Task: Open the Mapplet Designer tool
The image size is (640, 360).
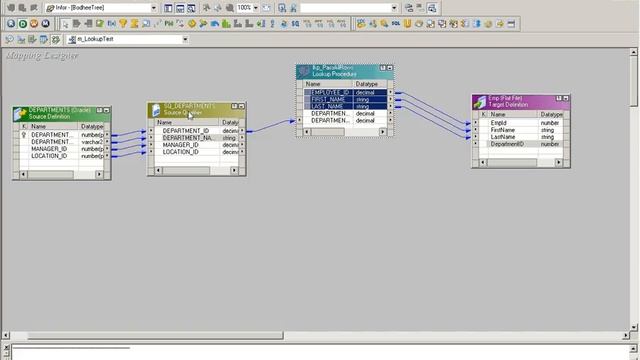Action: tap(44, 39)
